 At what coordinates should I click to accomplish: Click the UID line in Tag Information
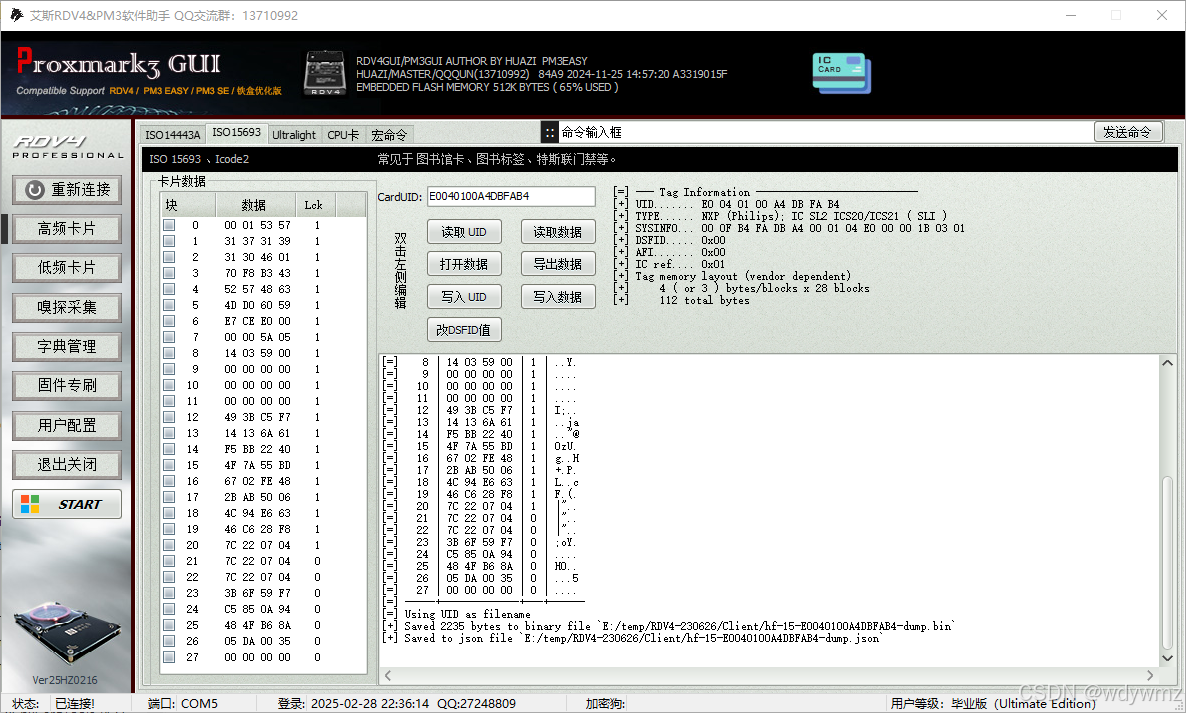(x=727, y=204)
